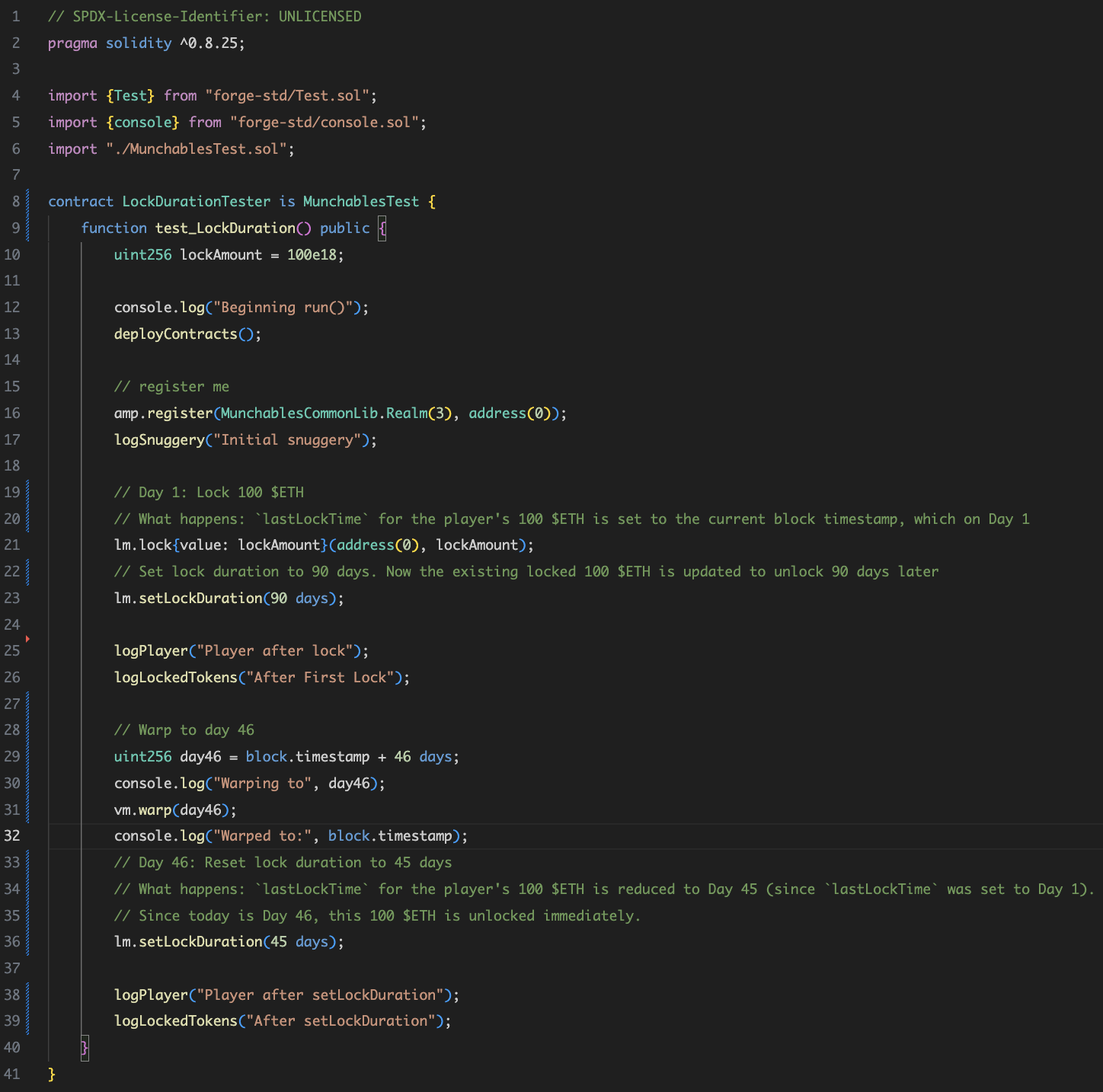Click the "LockDurationTester" contract name

point(197,201)
